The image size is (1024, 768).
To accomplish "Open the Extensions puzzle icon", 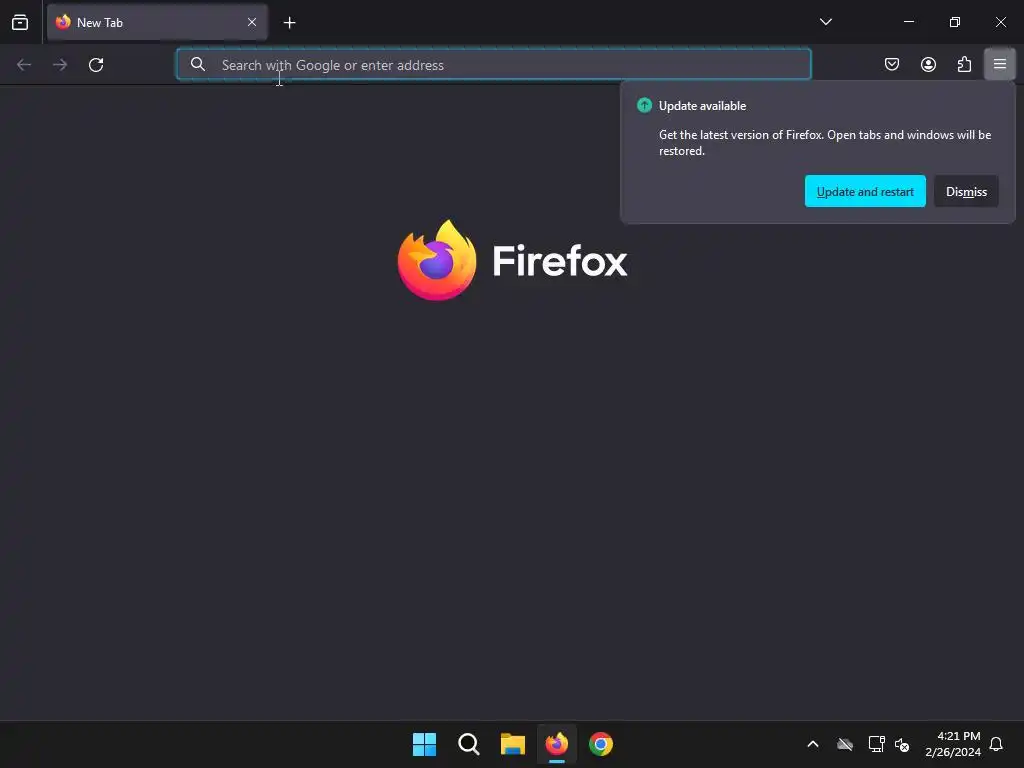I will [x=964, y=64].
